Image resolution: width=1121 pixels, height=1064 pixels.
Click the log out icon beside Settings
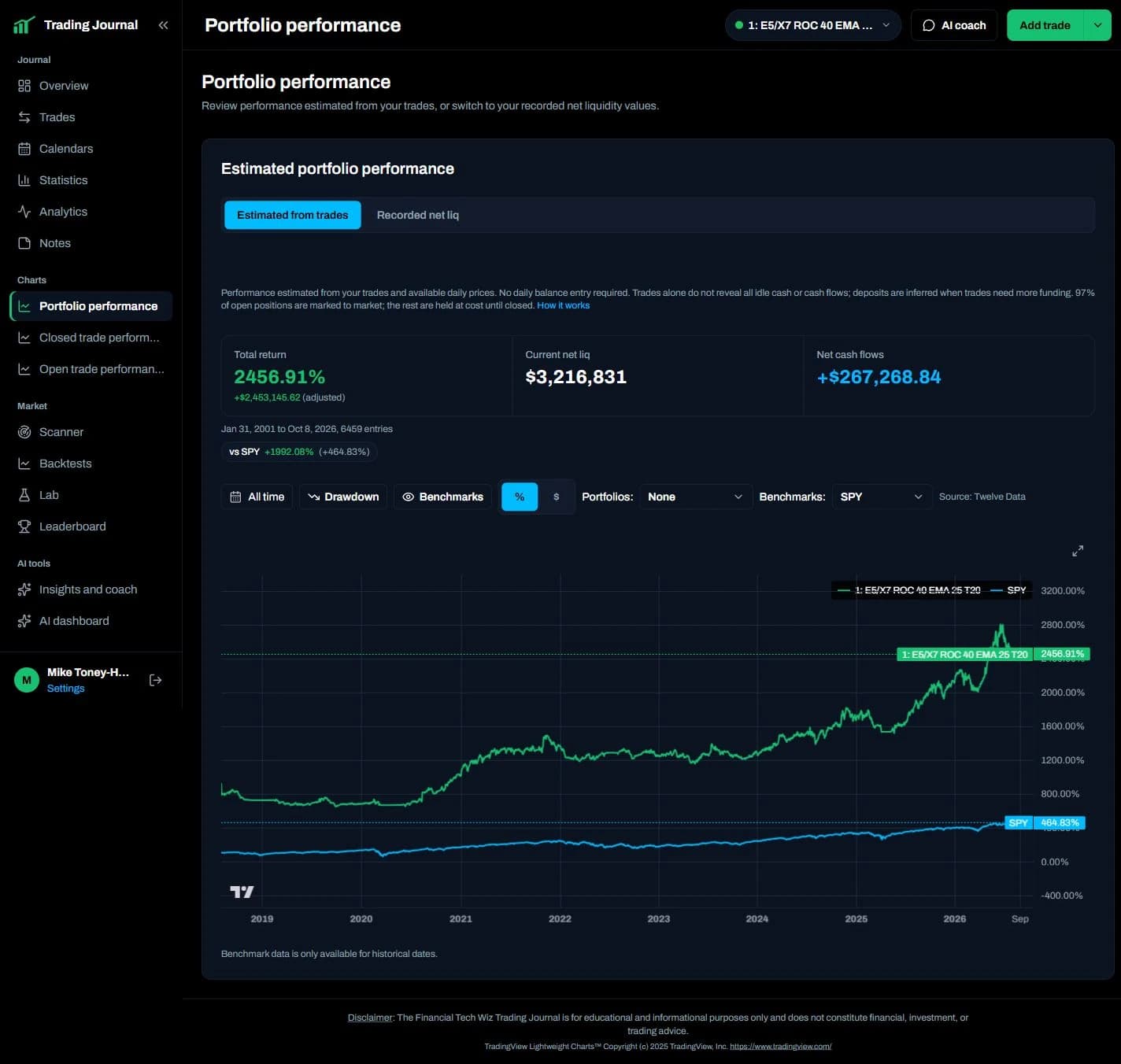click(156, 680)
